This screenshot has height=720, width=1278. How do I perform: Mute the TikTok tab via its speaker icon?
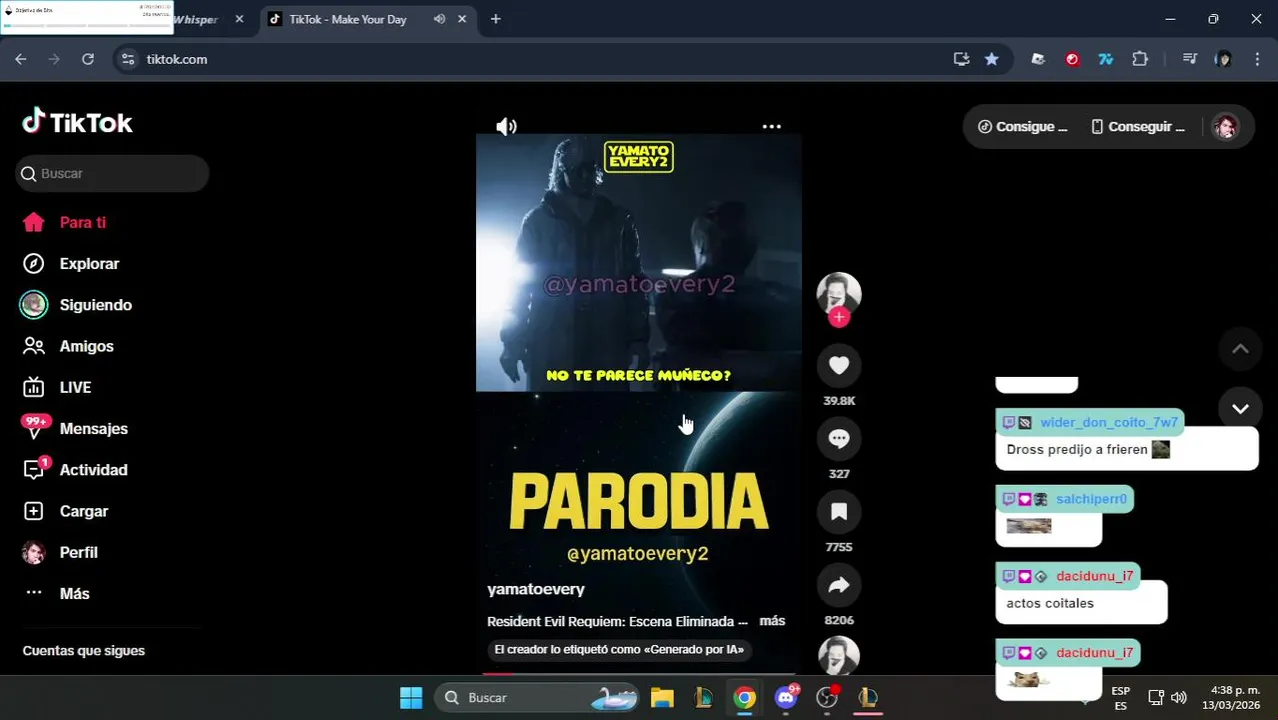click(x=439, y=19)
